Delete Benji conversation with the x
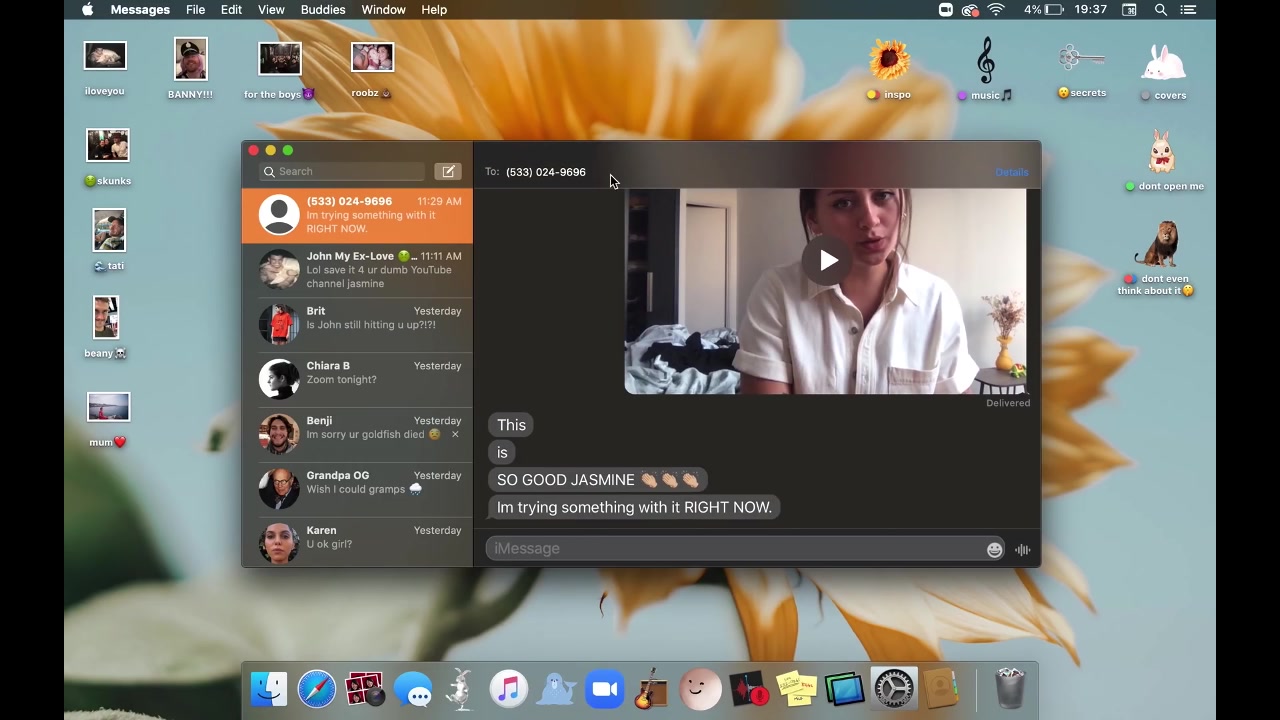Screen dimensions: 1280x720 click(x=455, y=435)
